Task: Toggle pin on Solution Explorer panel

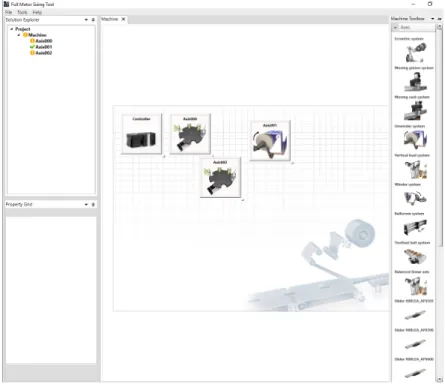Action: click(93, 20)
